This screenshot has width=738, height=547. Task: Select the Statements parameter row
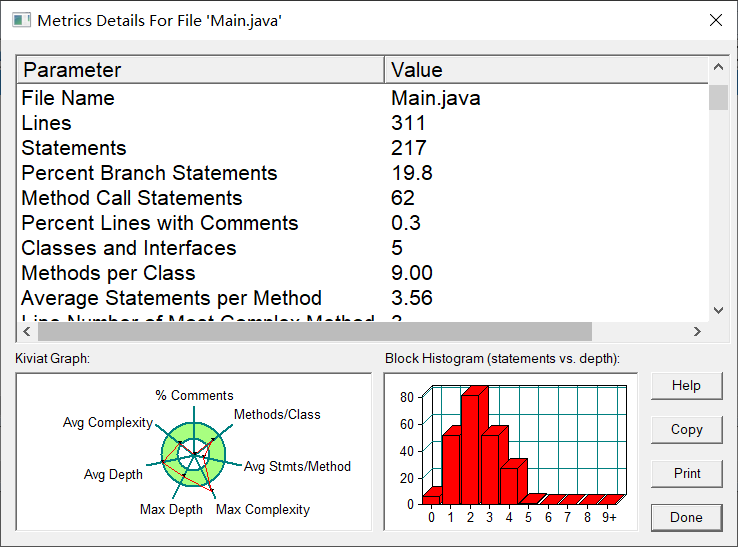[x=362, y=148]
